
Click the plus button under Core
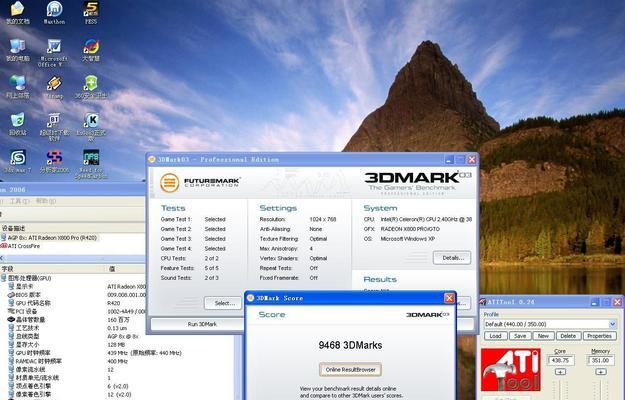[560, 372]
